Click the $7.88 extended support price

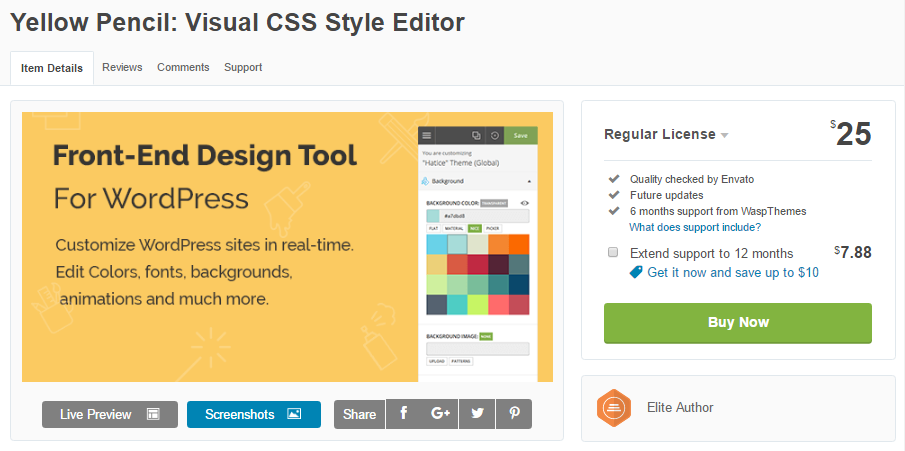click(853, 252)
